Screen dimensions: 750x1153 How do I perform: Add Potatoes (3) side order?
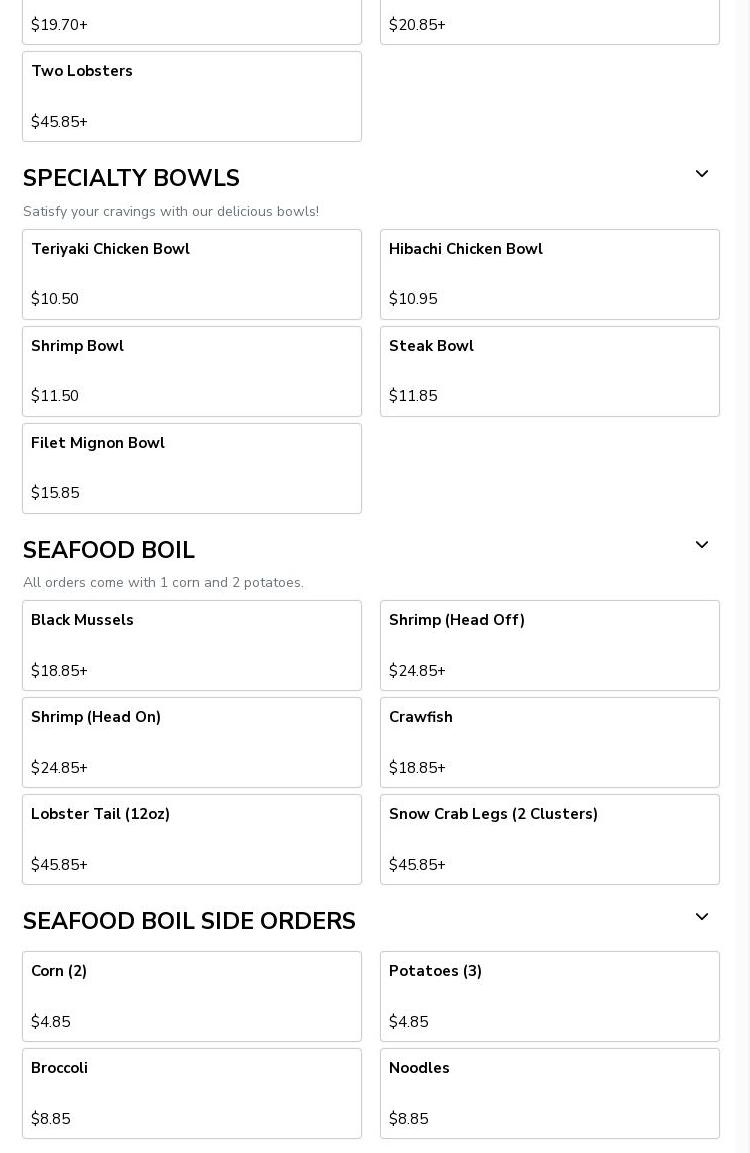tap(550, 996)
